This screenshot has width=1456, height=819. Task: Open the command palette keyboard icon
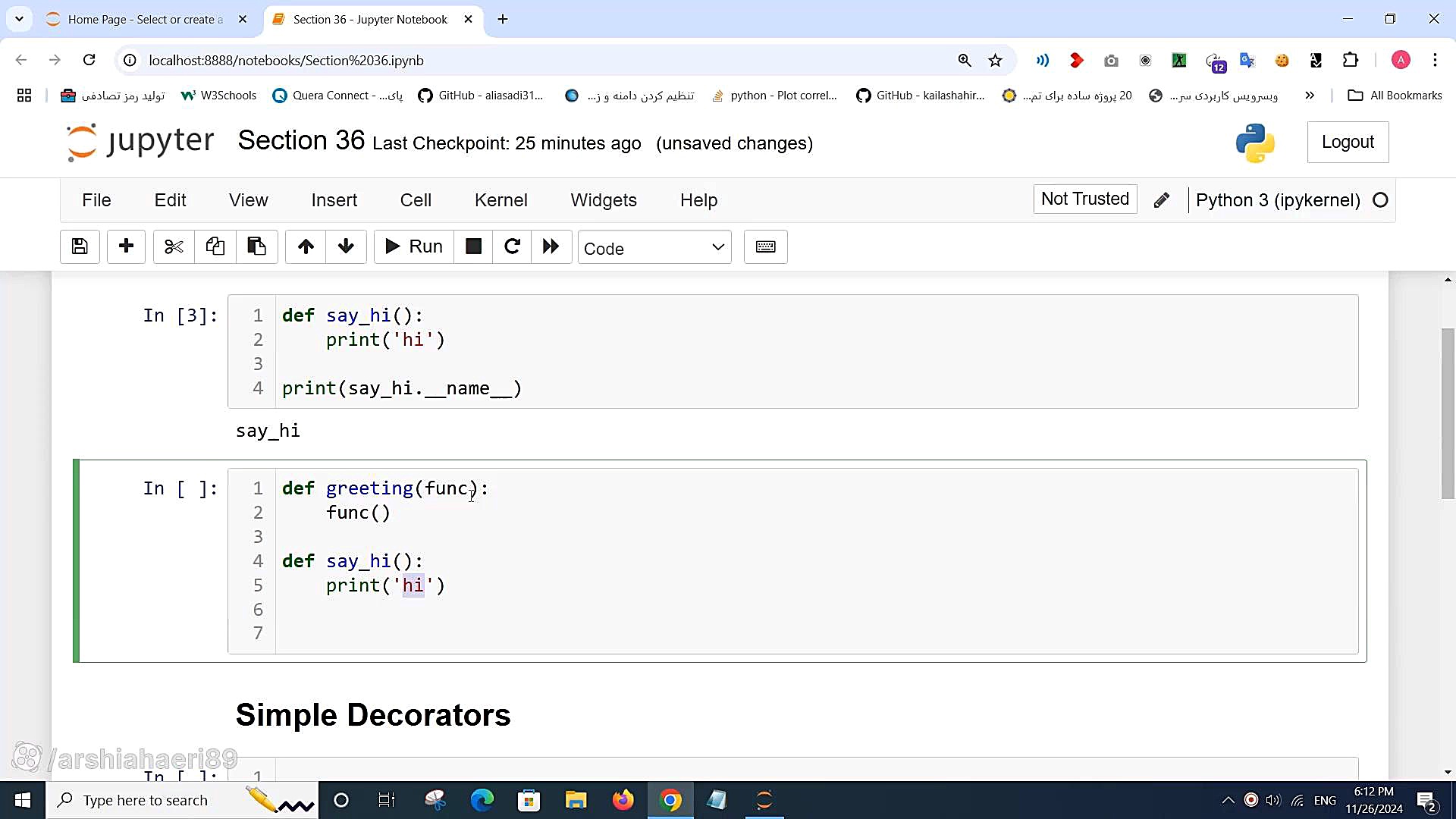tap(766, 247)
